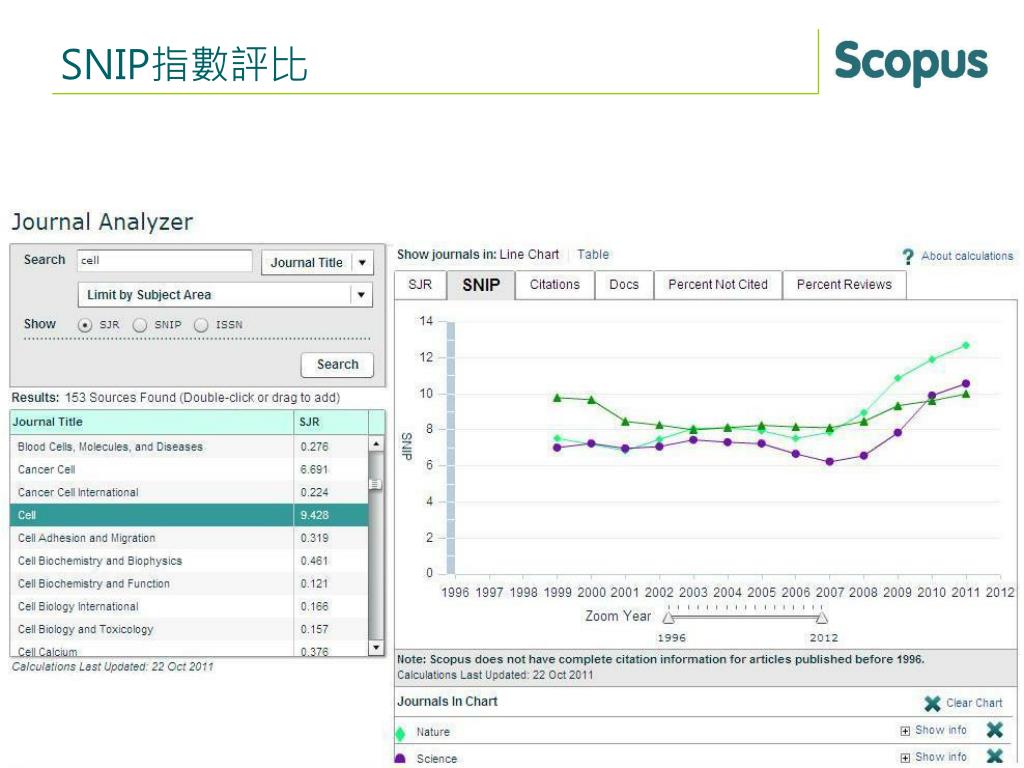This screenshot has height=768, width=1024.
Task: Select the Cancer Cell International row
Action: pos(189,492)
